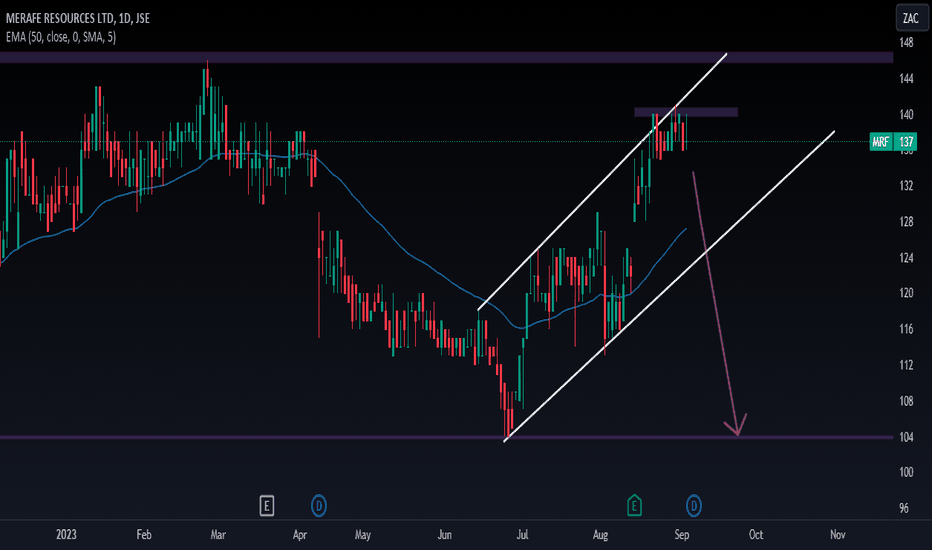Image resolution: width=932 pixels, height=550 pixels.
Task: Click the 100 price axis label
Action: tap(906, 472)
